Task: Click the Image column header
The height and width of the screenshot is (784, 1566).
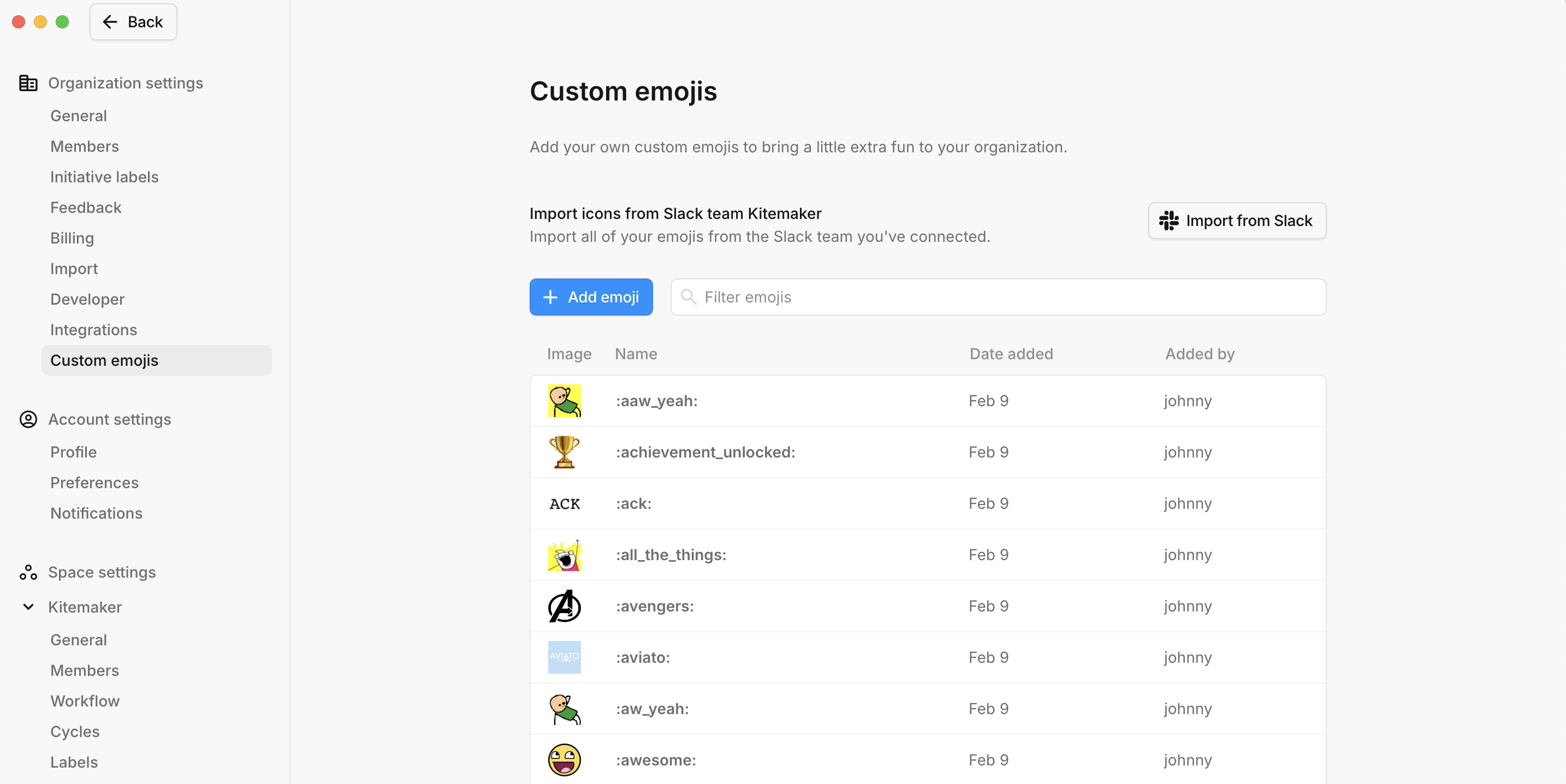Action: (569, 354)
